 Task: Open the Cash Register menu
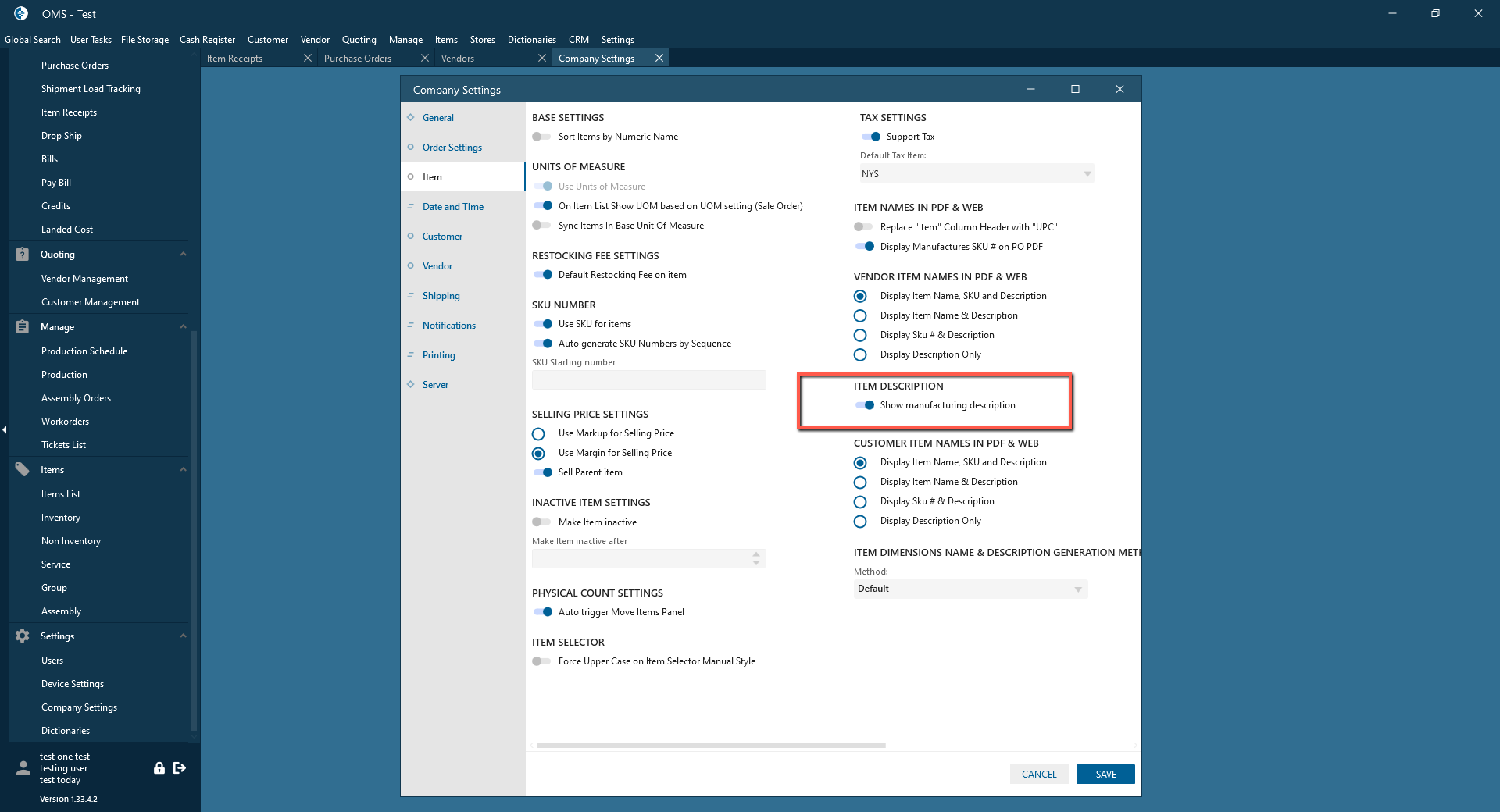pyautogui.click(x=207, y=40)
